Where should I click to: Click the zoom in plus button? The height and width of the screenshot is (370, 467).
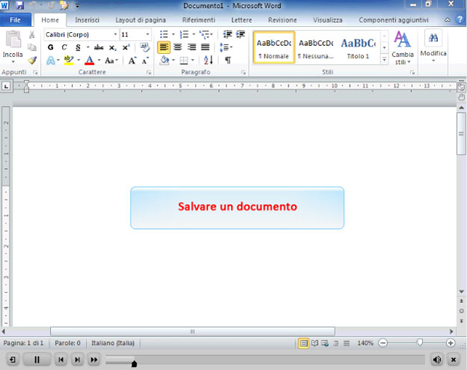coord(451,343)
